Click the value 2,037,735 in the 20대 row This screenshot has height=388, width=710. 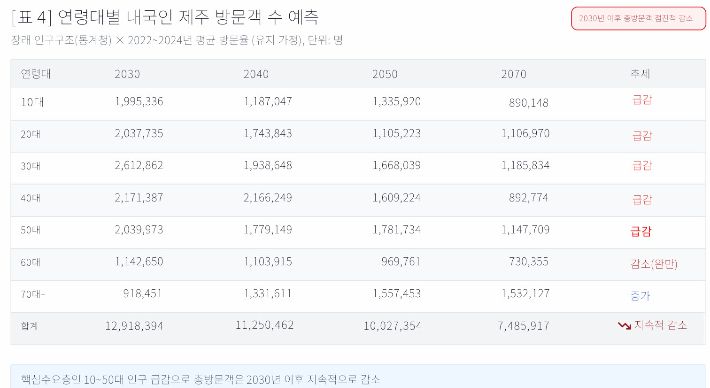[139, 134]
